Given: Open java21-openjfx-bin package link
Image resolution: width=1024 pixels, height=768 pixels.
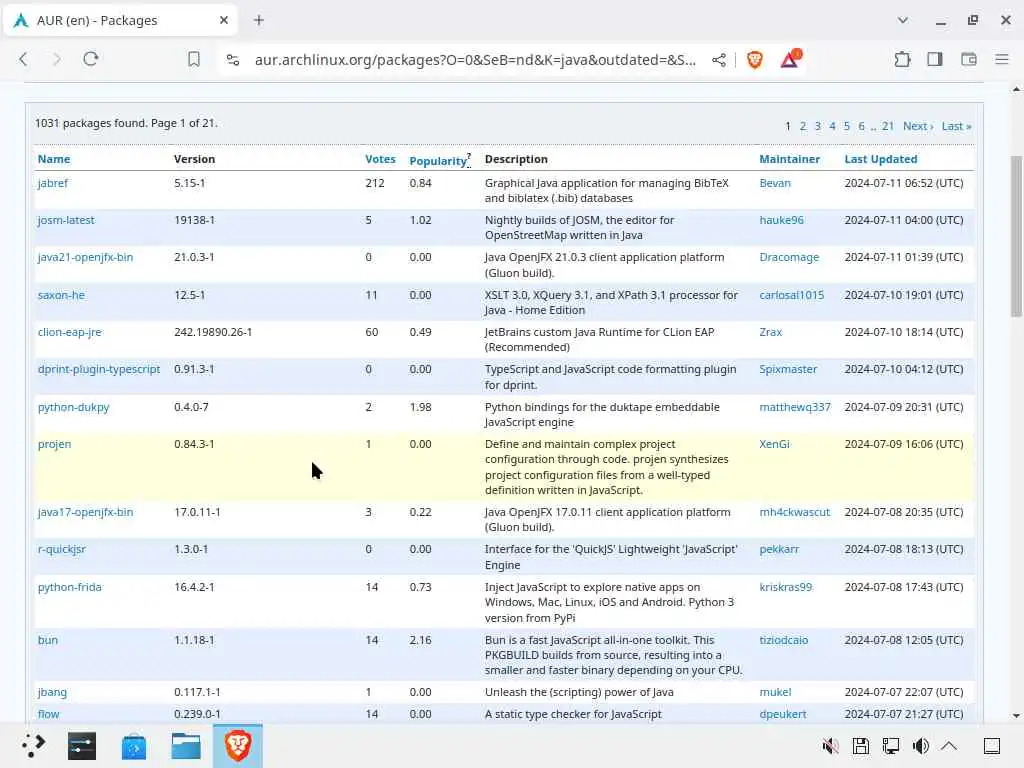Looking at the screenshot, I should 86,257.
